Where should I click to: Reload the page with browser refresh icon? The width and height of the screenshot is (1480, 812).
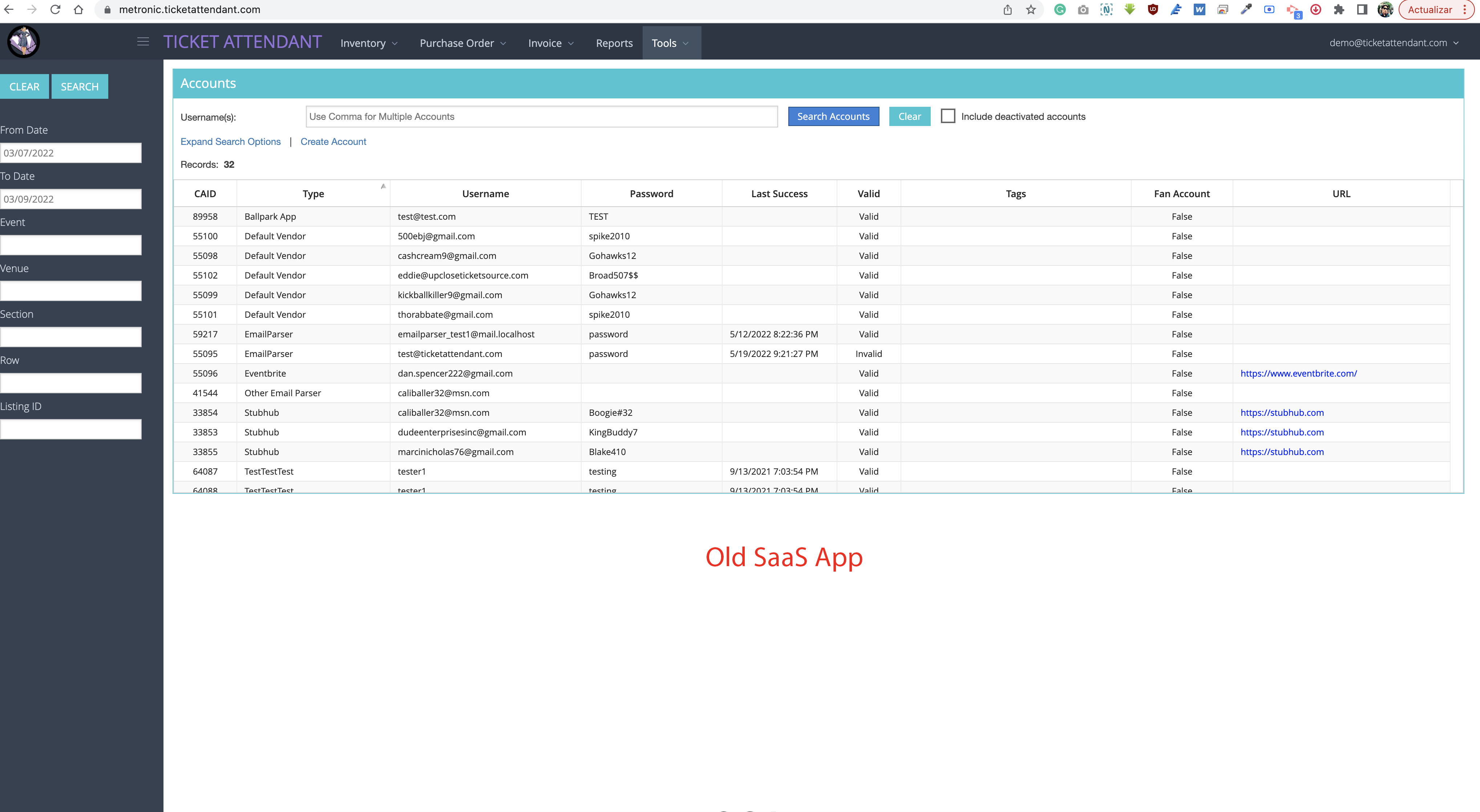55,10
